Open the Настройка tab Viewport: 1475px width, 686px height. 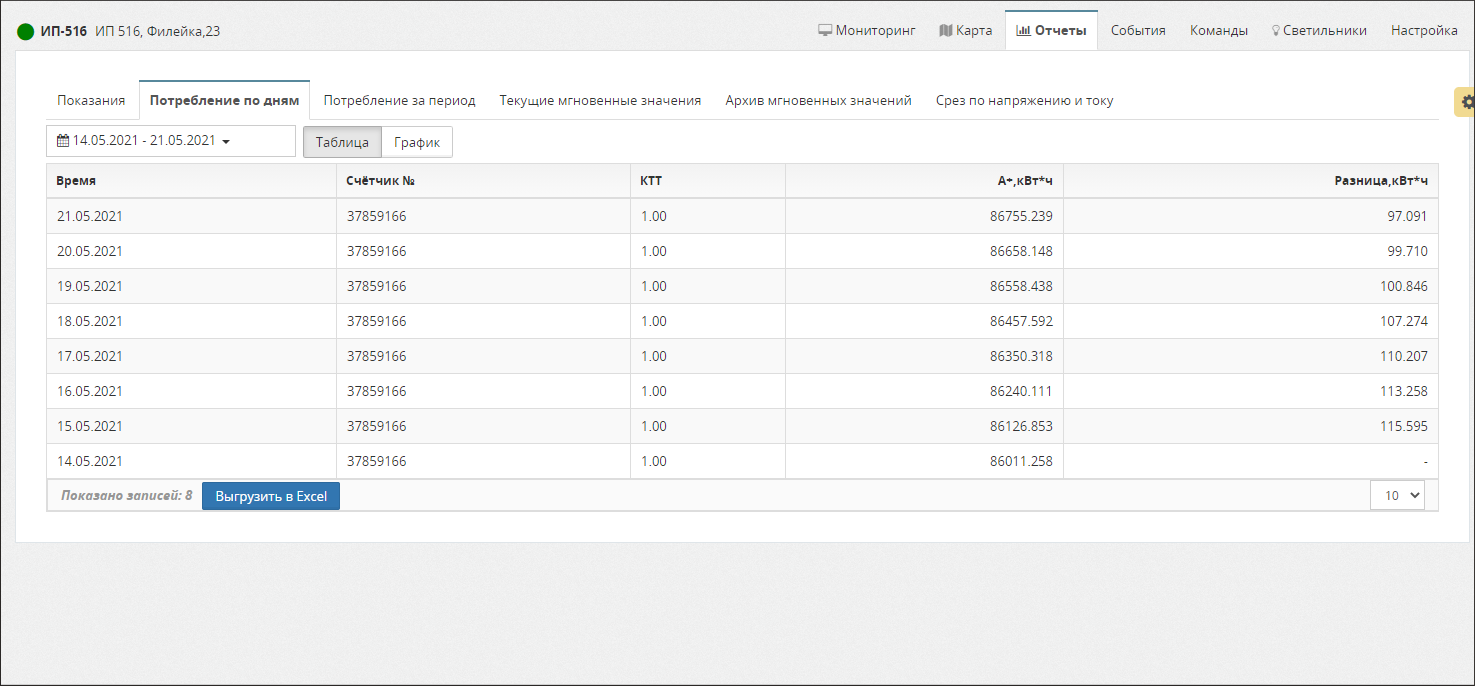[x=1423, y=30]
